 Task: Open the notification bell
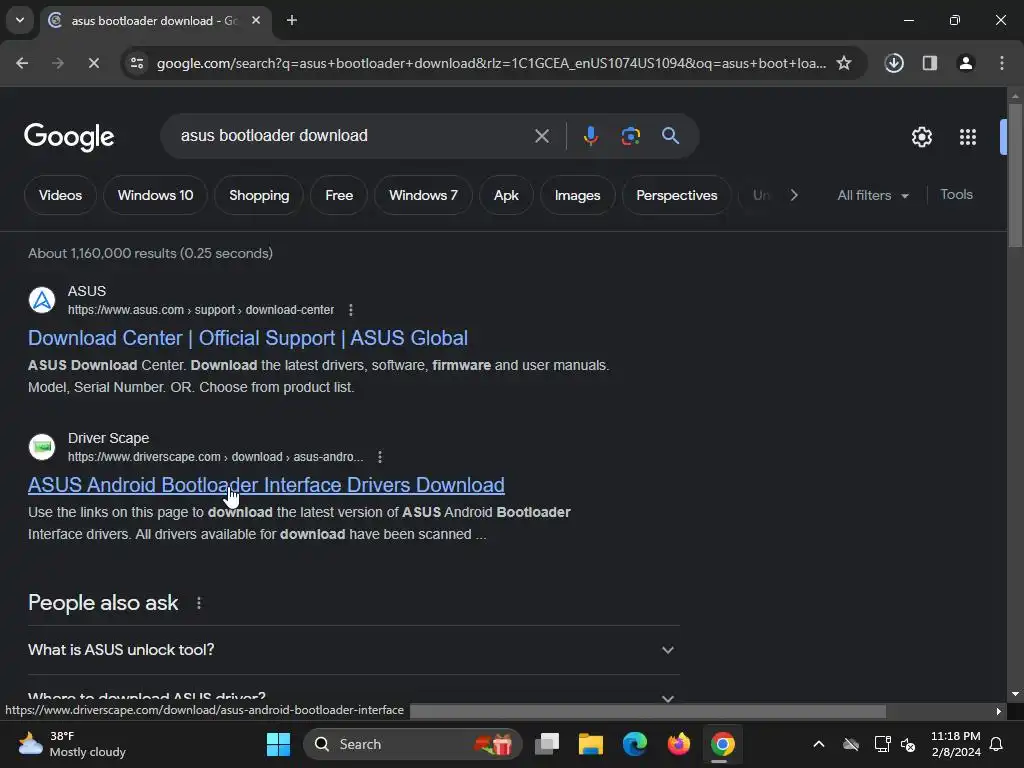[x=997, y=744]
